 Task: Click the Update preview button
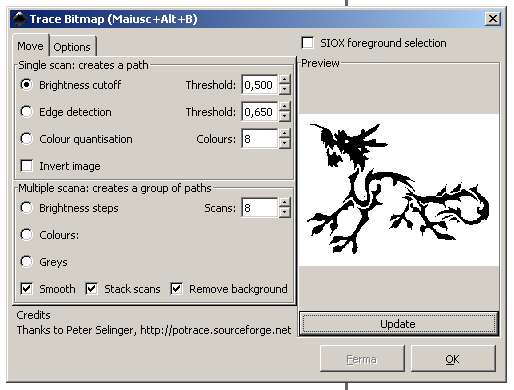pos(398,324)
